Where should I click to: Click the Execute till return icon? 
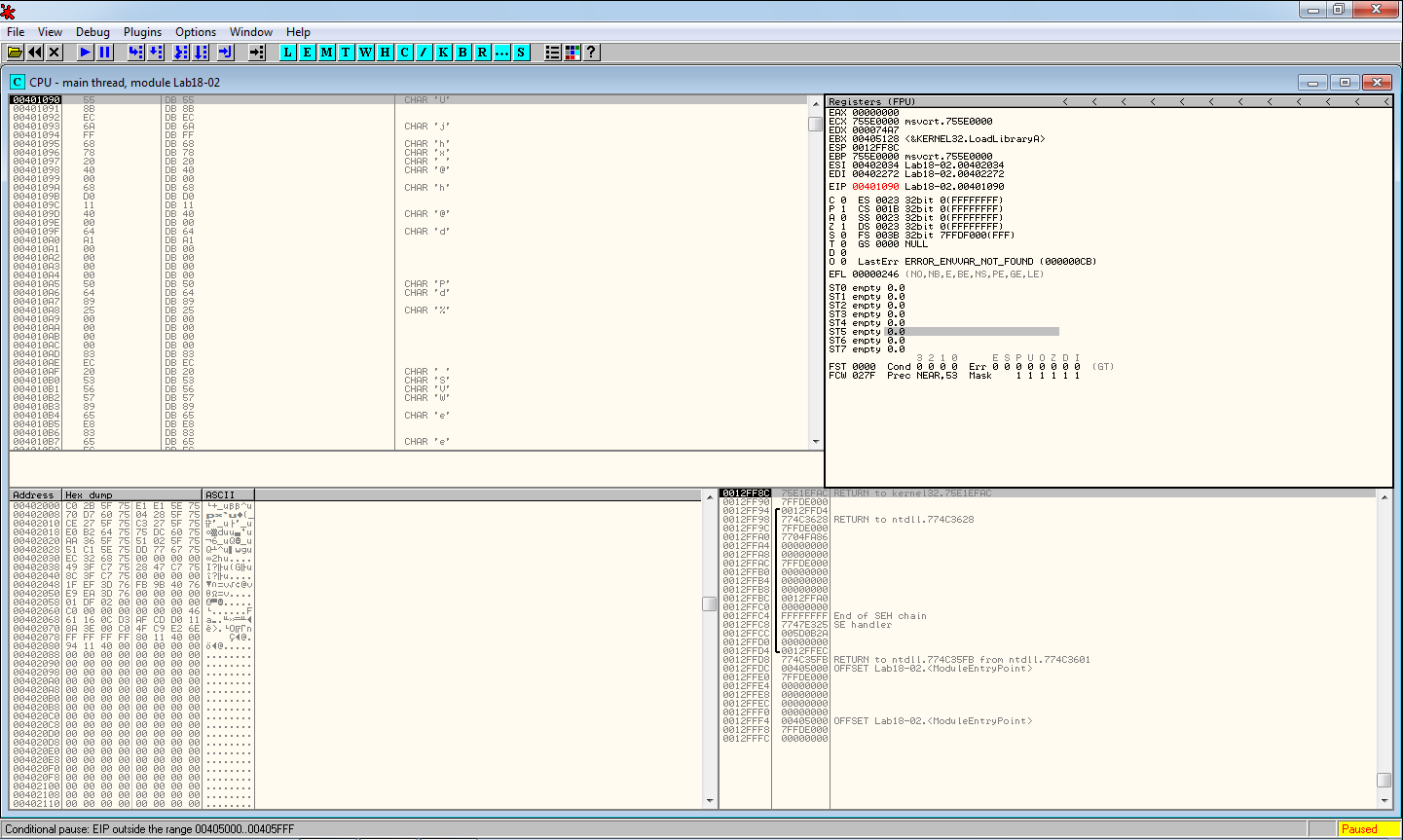(226, 53)
